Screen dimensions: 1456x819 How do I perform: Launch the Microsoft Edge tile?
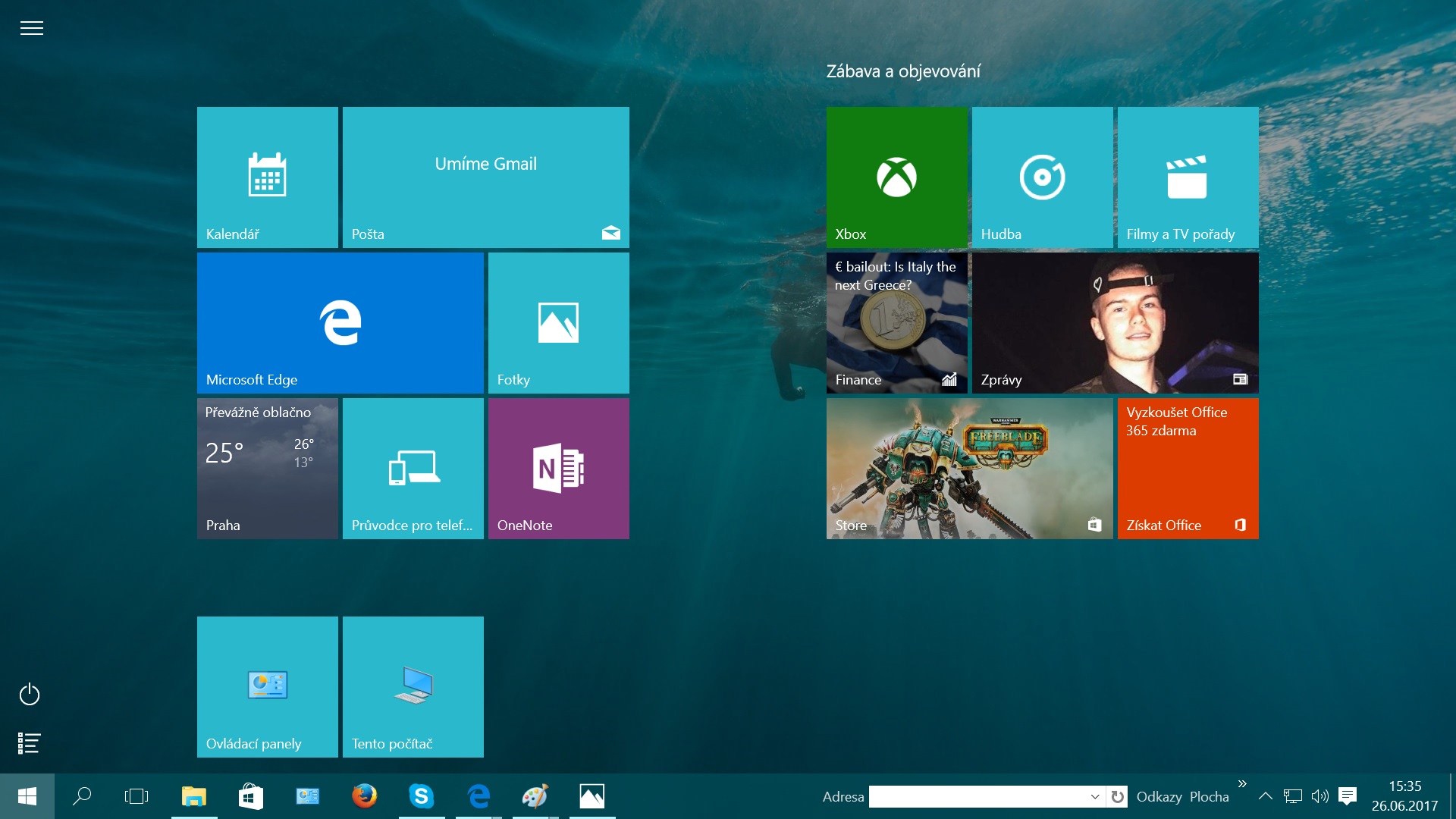pos(340,322)
